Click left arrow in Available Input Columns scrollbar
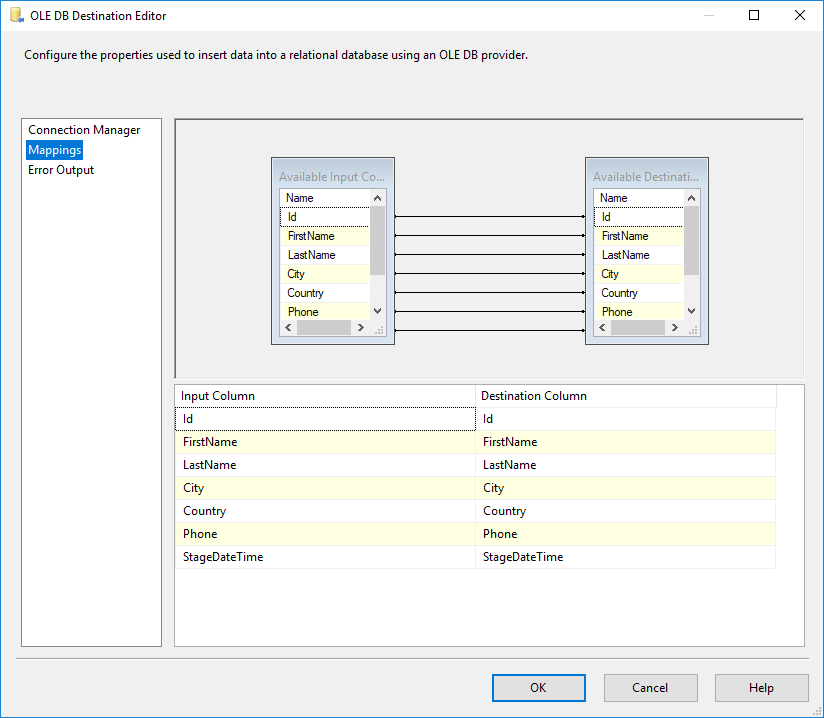 click(x=288, y=327)
